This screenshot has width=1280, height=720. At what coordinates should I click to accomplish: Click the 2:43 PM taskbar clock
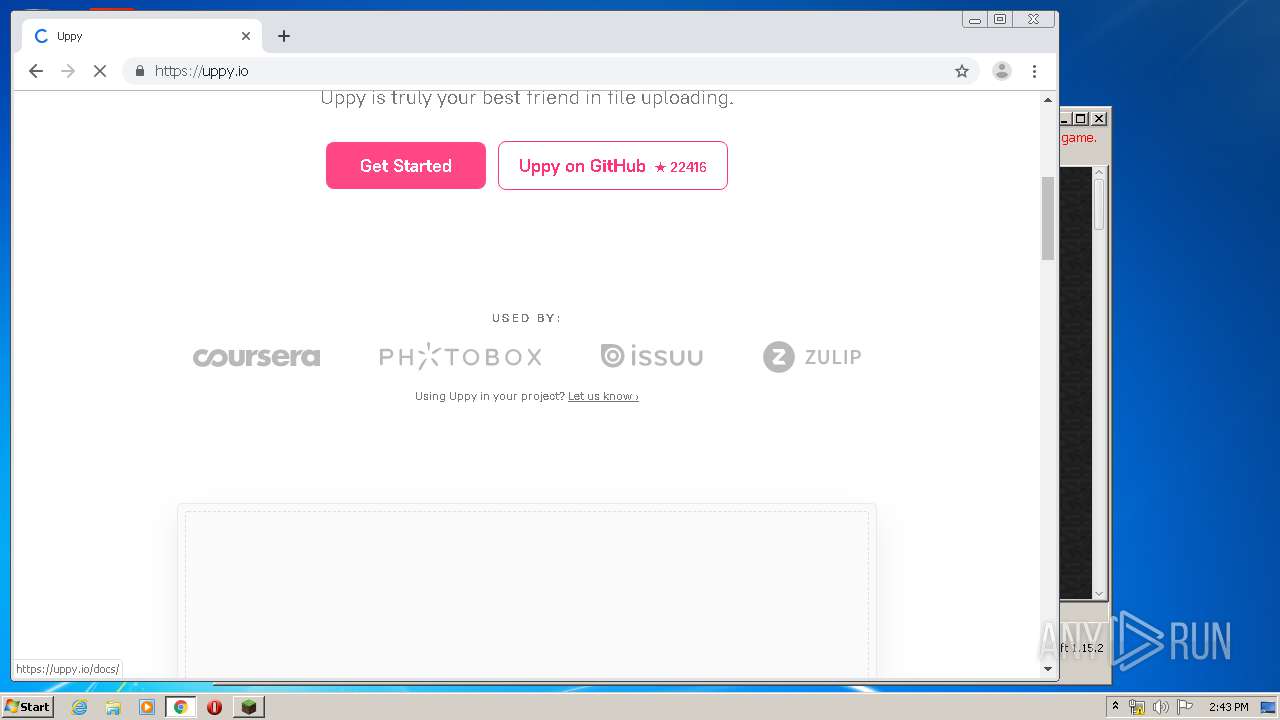pyautogui.click(x=1228, y=707)
